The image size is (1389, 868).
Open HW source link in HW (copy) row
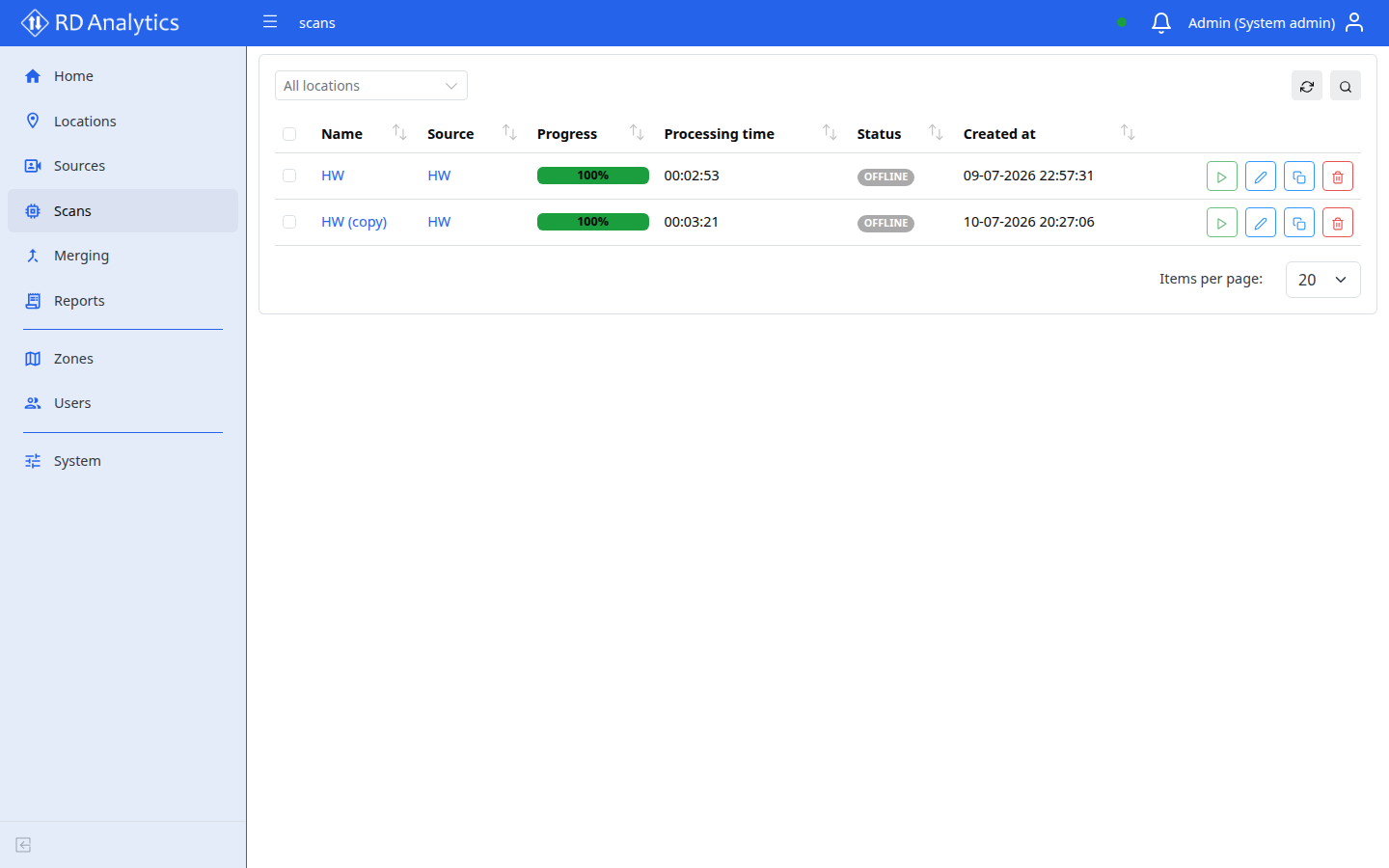tap(439, 222)
